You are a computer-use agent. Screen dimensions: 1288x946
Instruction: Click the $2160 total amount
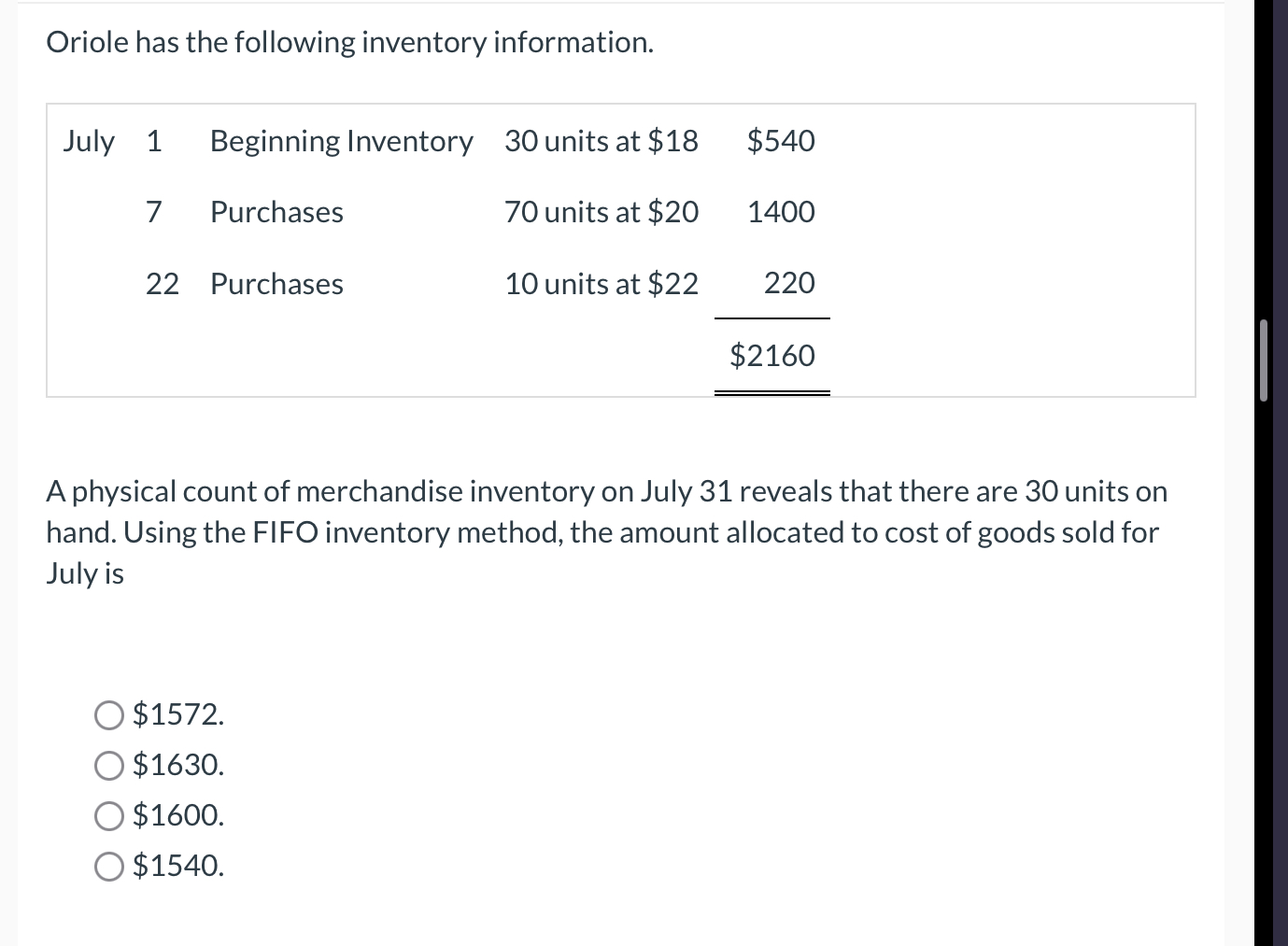(771, 356)
